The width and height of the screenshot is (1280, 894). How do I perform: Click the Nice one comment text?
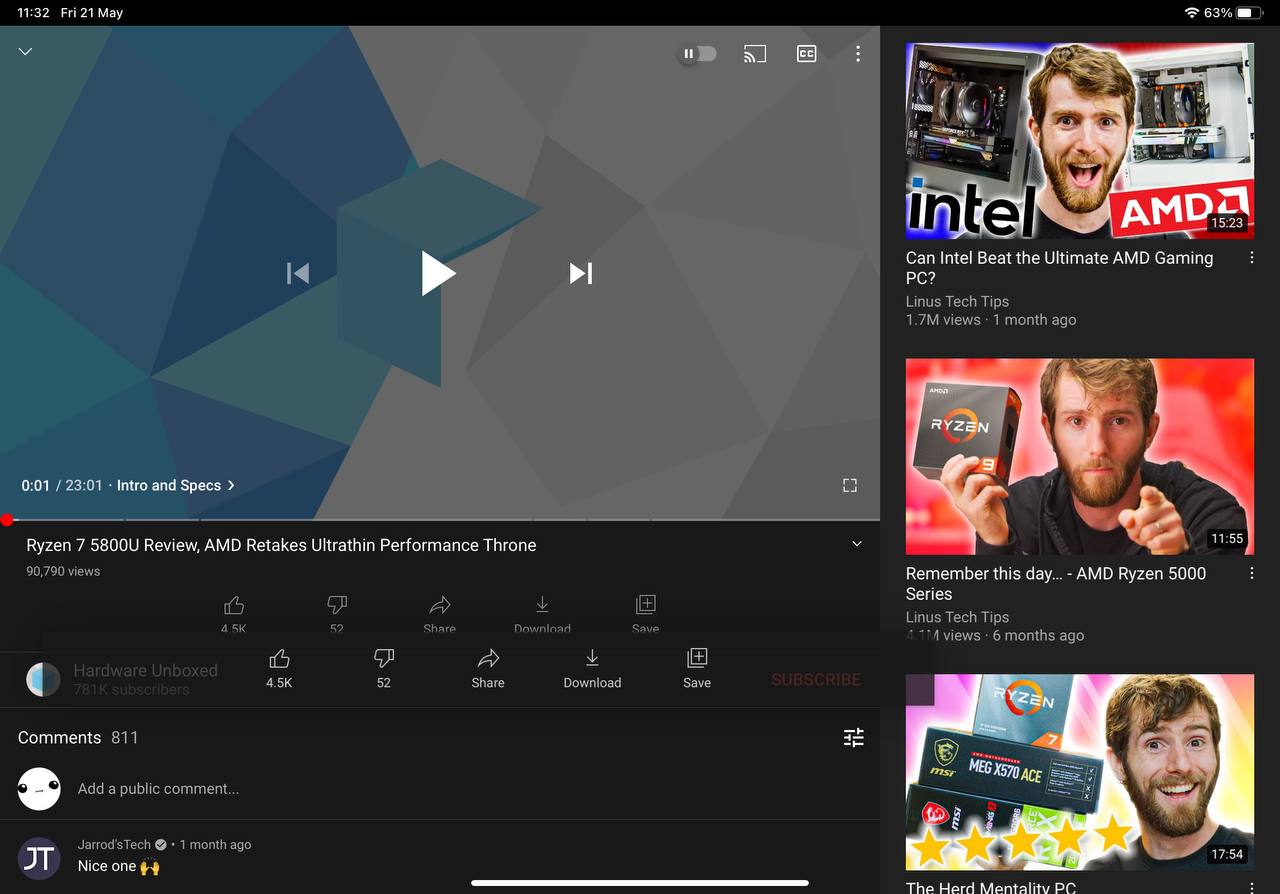pyautogui.click(x=119, y=866)
